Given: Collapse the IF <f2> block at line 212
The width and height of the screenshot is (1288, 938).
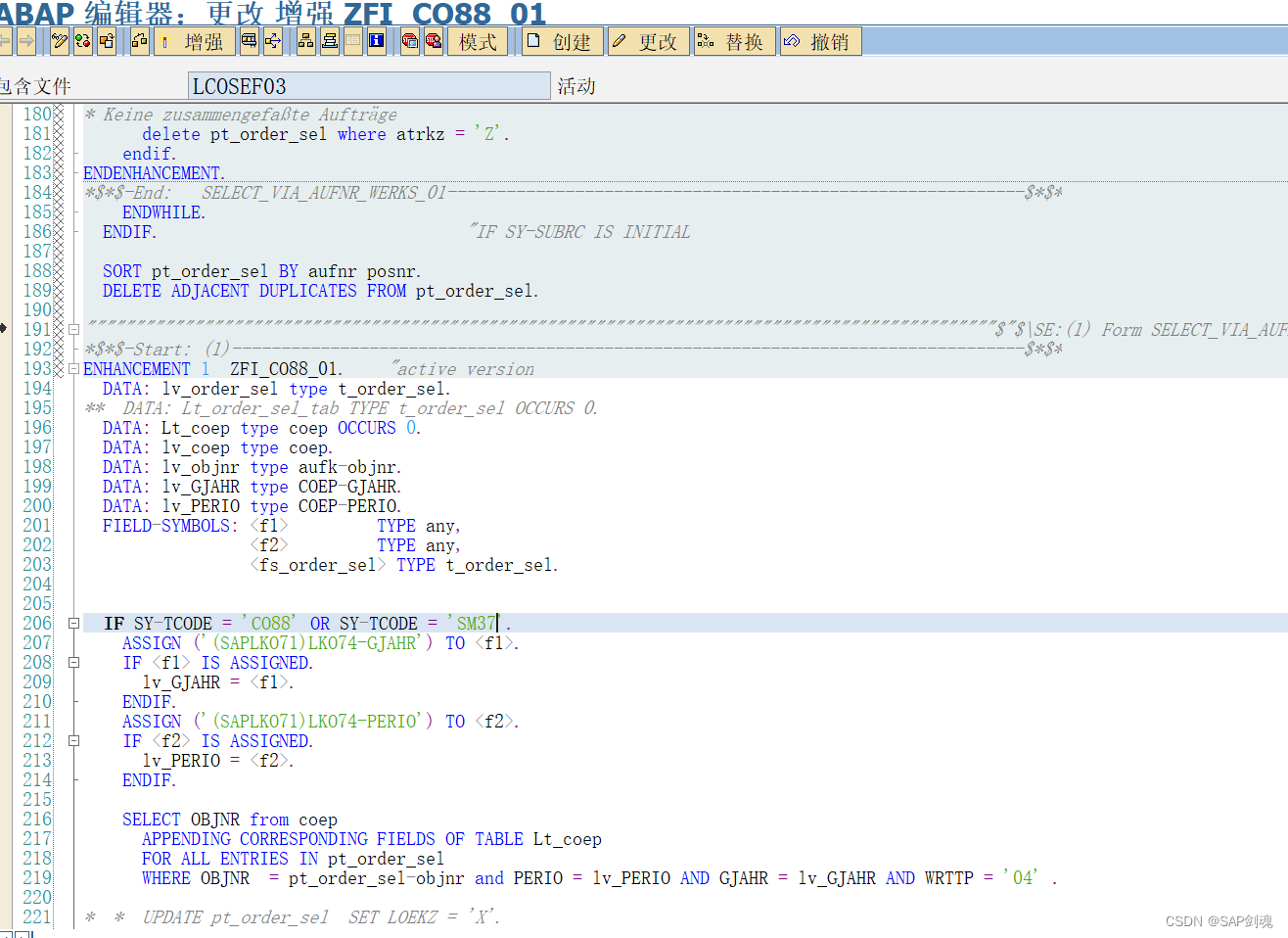Looking at the screenshot, I should coord(73,741).
